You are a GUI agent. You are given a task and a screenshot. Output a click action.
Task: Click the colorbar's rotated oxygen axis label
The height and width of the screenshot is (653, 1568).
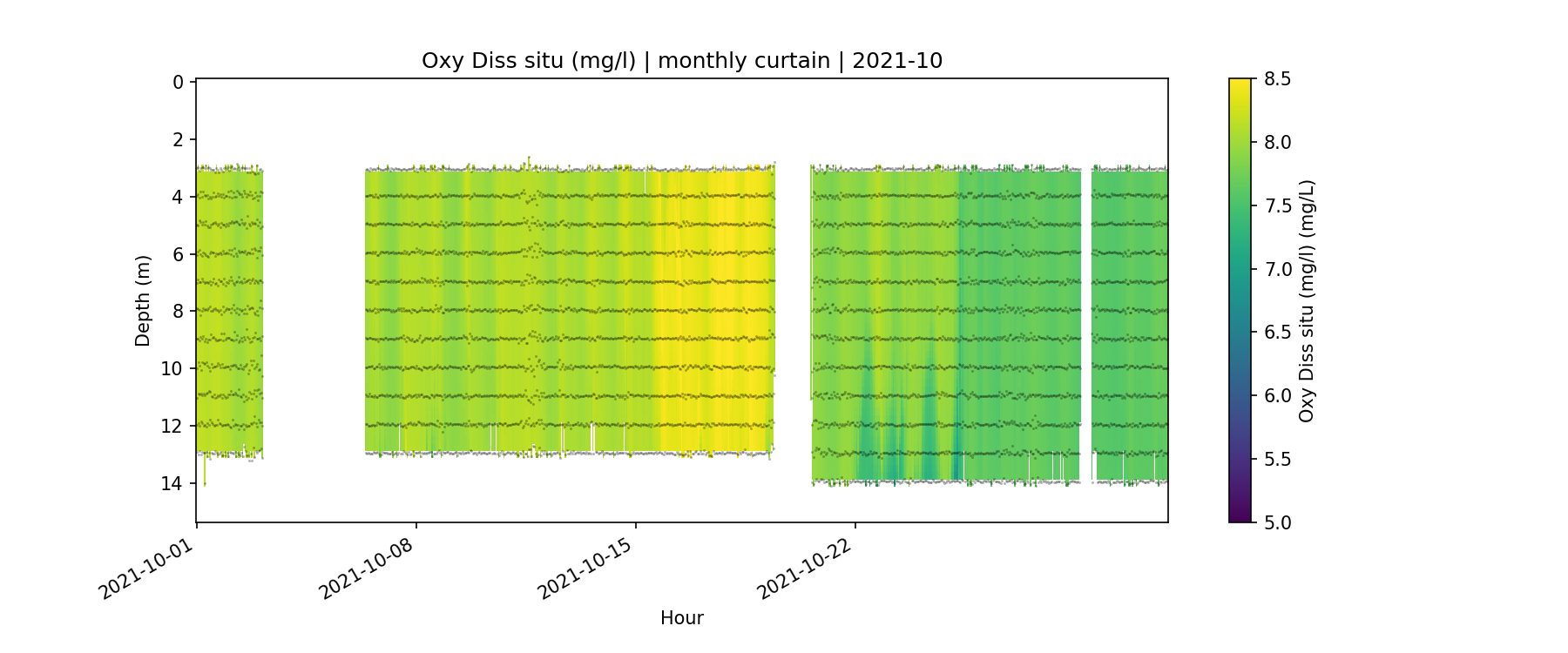click(x=1306, y=300)
